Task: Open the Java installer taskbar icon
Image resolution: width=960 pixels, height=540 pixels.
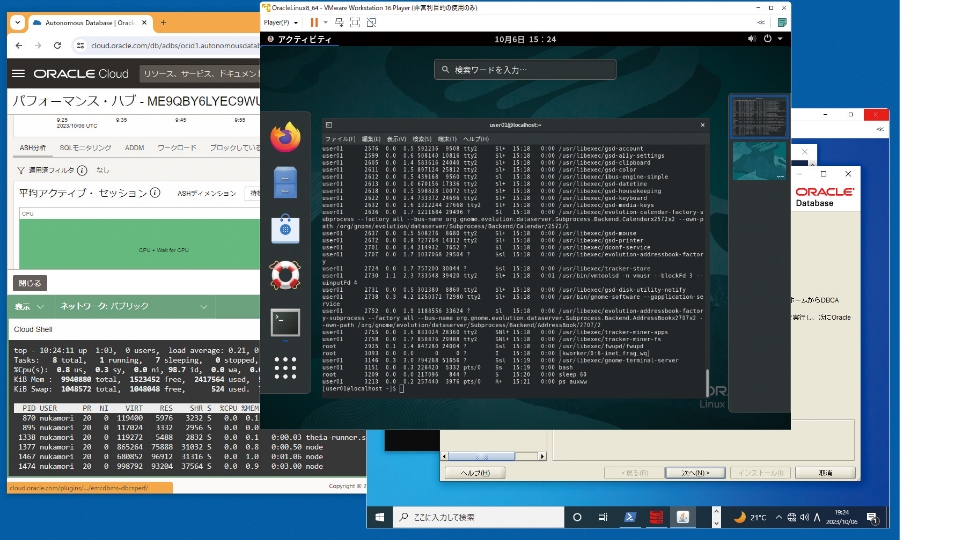Action: pyautogui.click(x=683, y=517)
